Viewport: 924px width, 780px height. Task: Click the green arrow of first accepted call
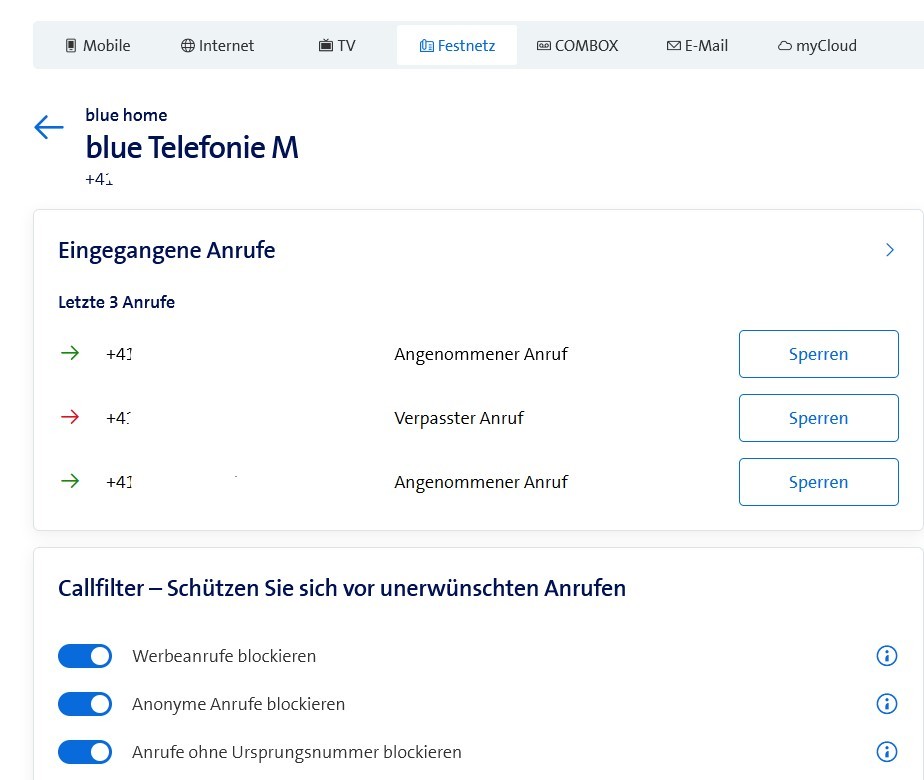70,353
